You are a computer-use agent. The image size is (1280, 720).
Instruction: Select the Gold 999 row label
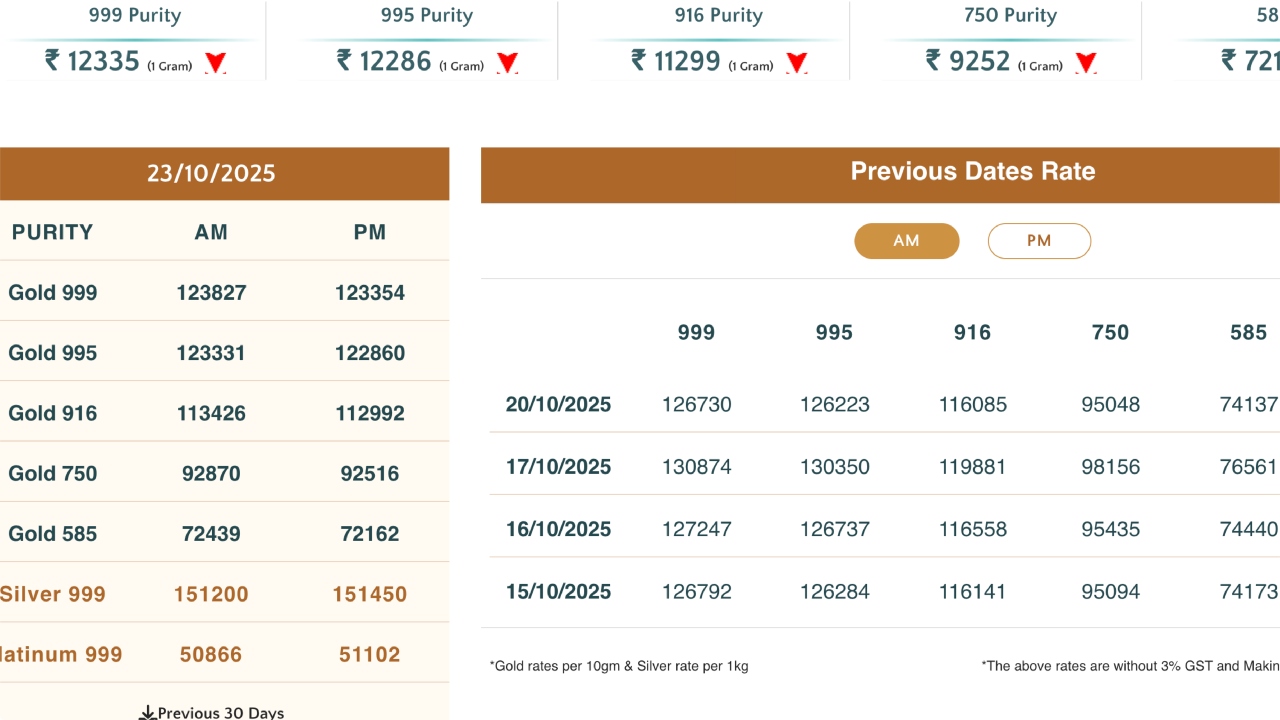pyautogui.click(x=53, y=293)
